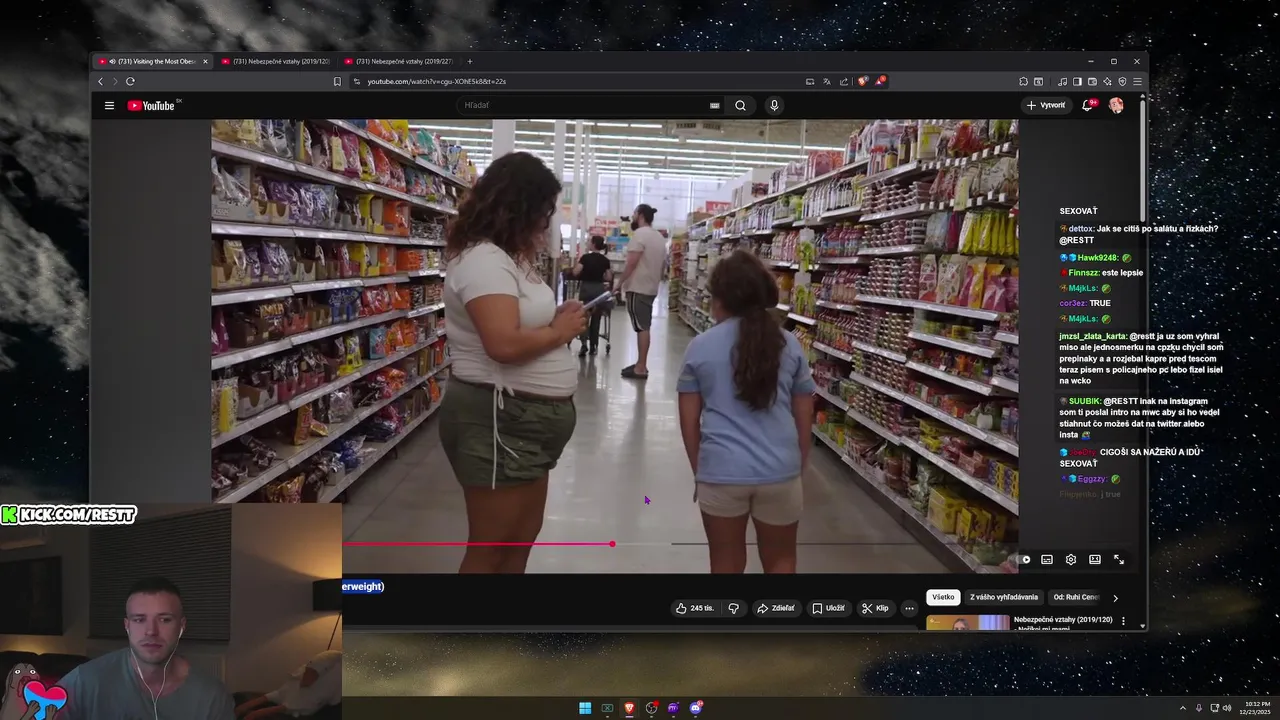Open video player settings gear

(1071, 559)
